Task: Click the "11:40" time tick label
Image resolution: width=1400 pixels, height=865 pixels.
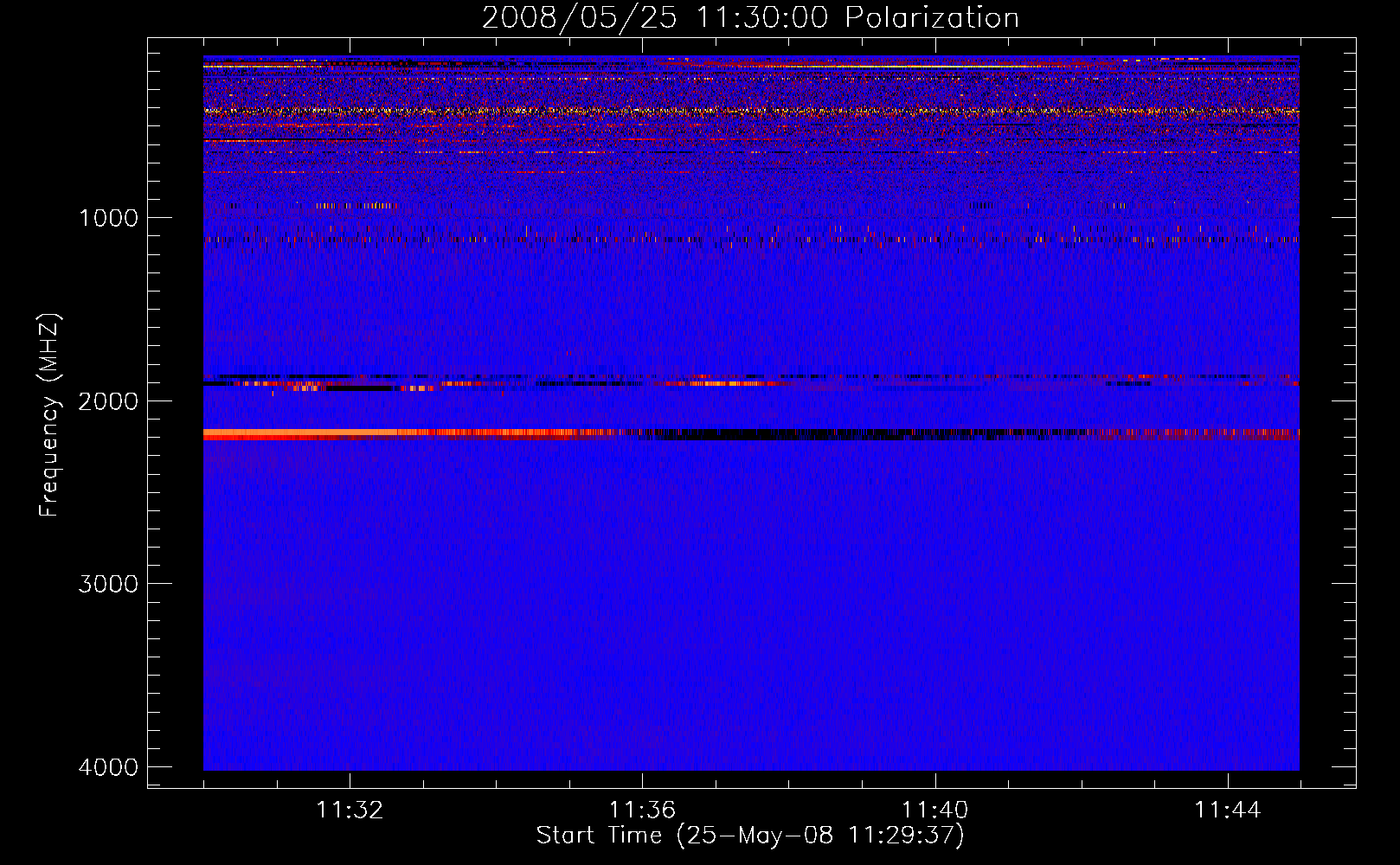Action: (935, 810)
